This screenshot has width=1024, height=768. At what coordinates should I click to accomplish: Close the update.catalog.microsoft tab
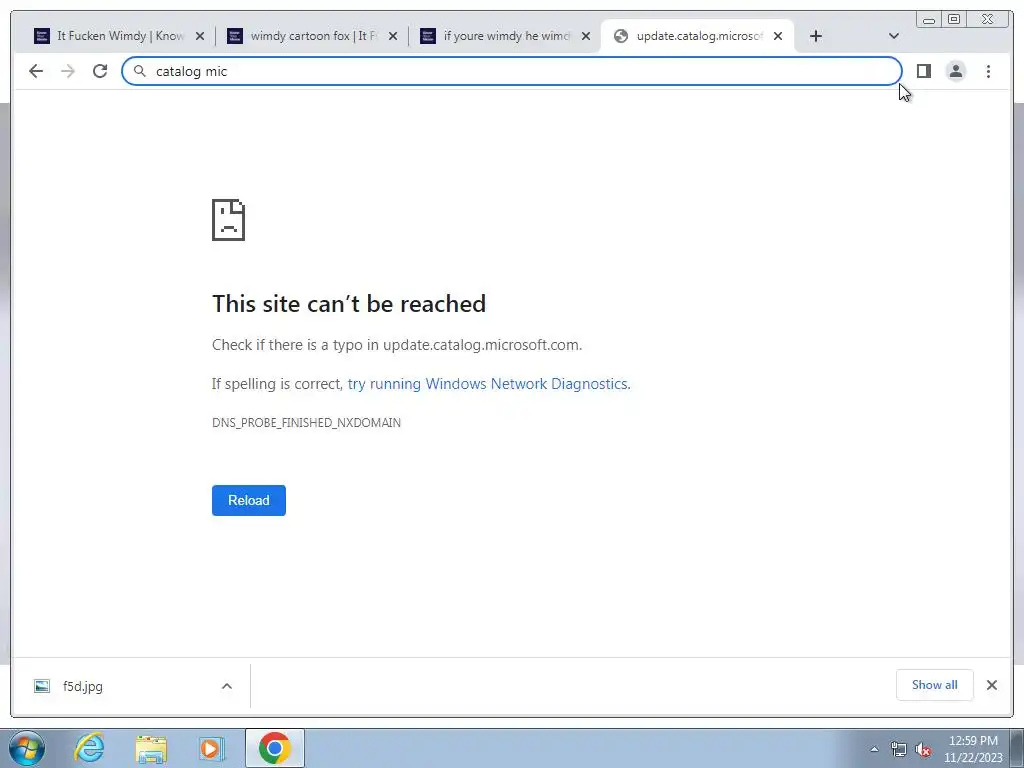click(778, 36)
